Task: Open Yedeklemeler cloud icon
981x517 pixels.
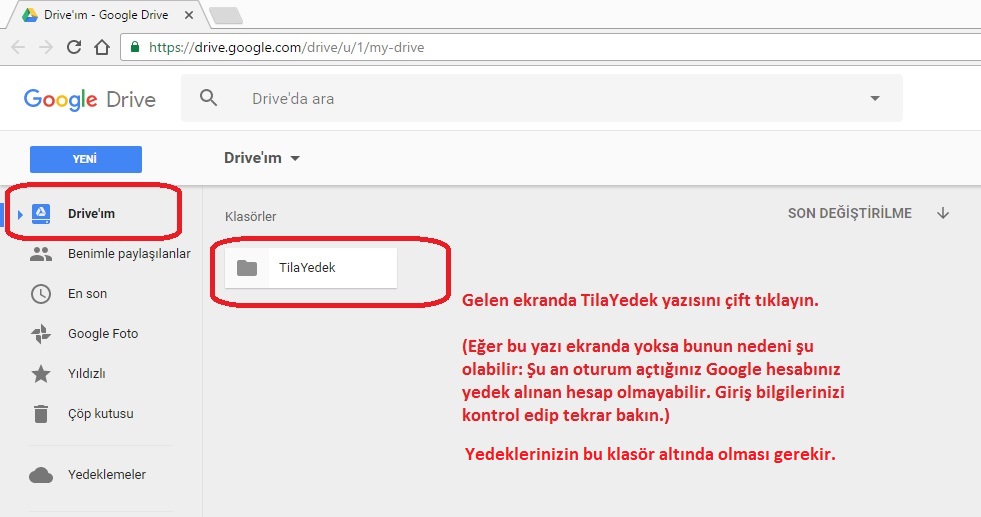Action: coord(41,475)
